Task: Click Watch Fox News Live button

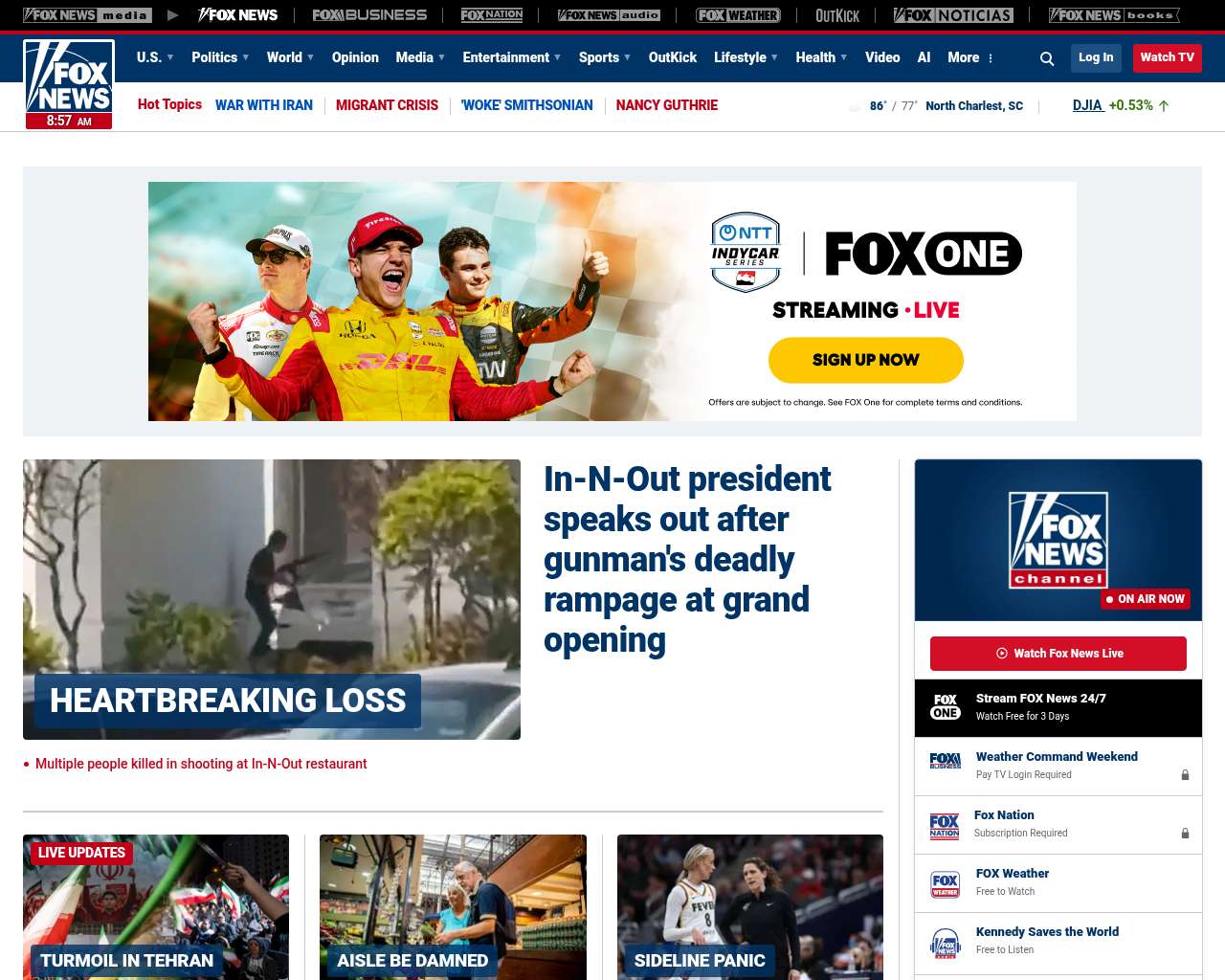Action: (x=1058, y=654)
